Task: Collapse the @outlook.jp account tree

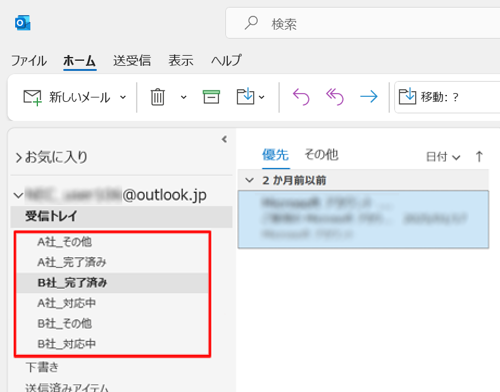Action: [x=18, y=195]
